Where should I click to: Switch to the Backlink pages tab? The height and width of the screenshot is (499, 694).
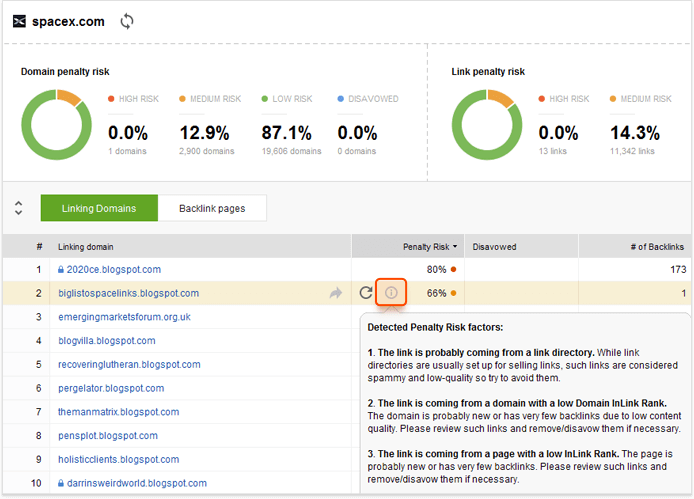[x=212, y=208]
